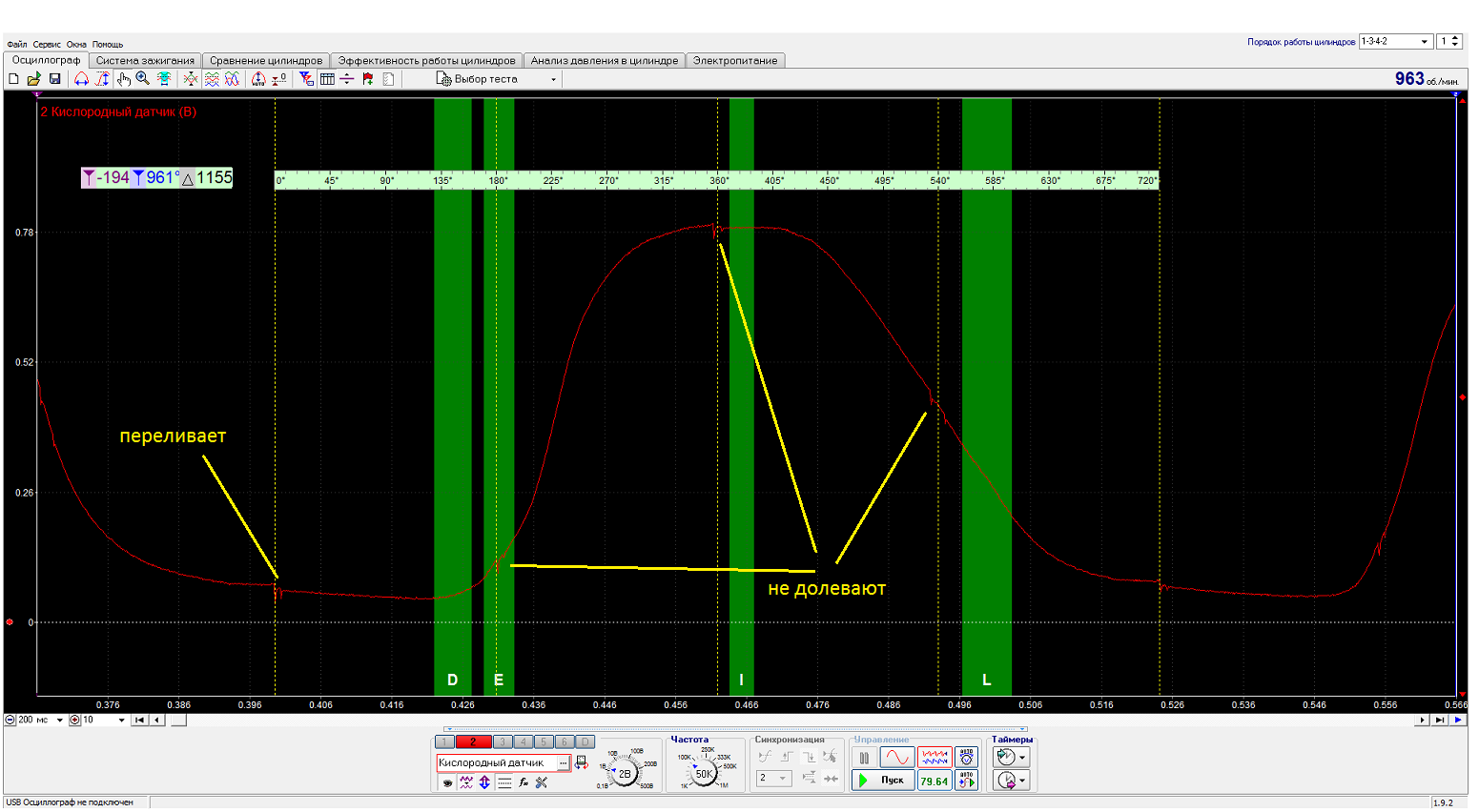Open the fx math function icon
Image resolution: width=1479 pixels, height=812 pixels.
point(524,782)
